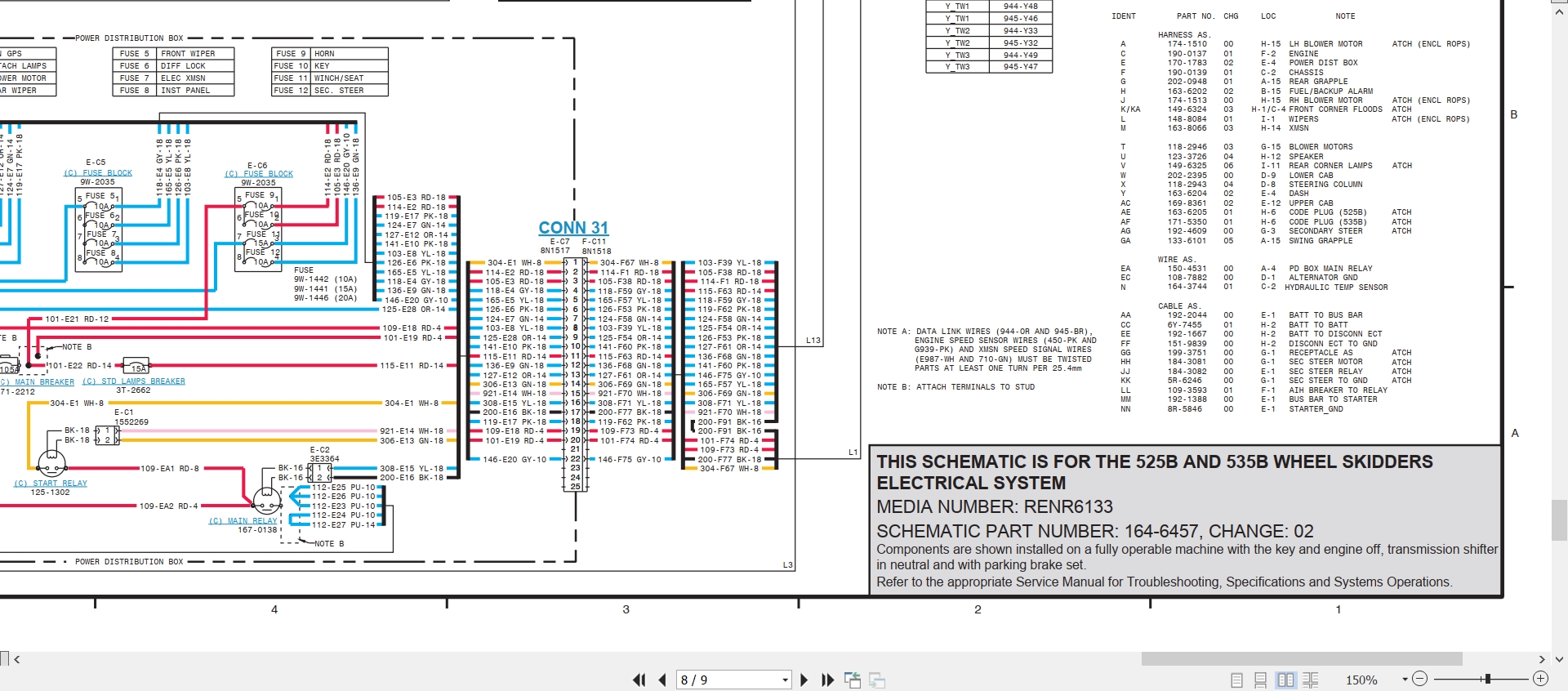Select continuous facing pages view

click(1311, 680)
